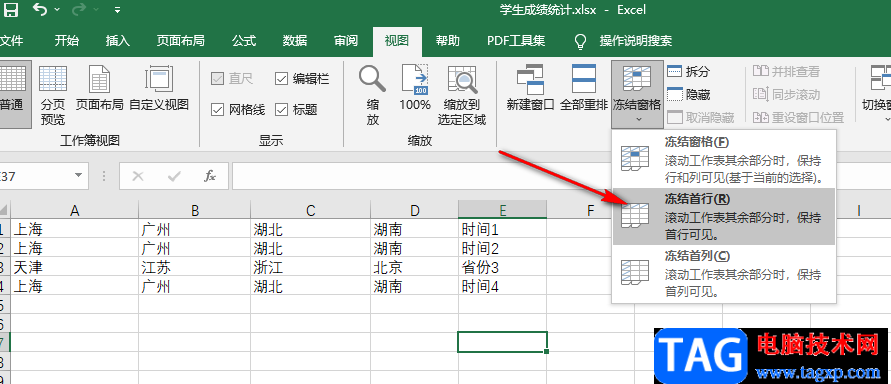The width and height of the screenshot is (891, 384).
Task: Click 同步滚动 synchronous scrolling
Action: pyautogui.click(x=786, y=94)
